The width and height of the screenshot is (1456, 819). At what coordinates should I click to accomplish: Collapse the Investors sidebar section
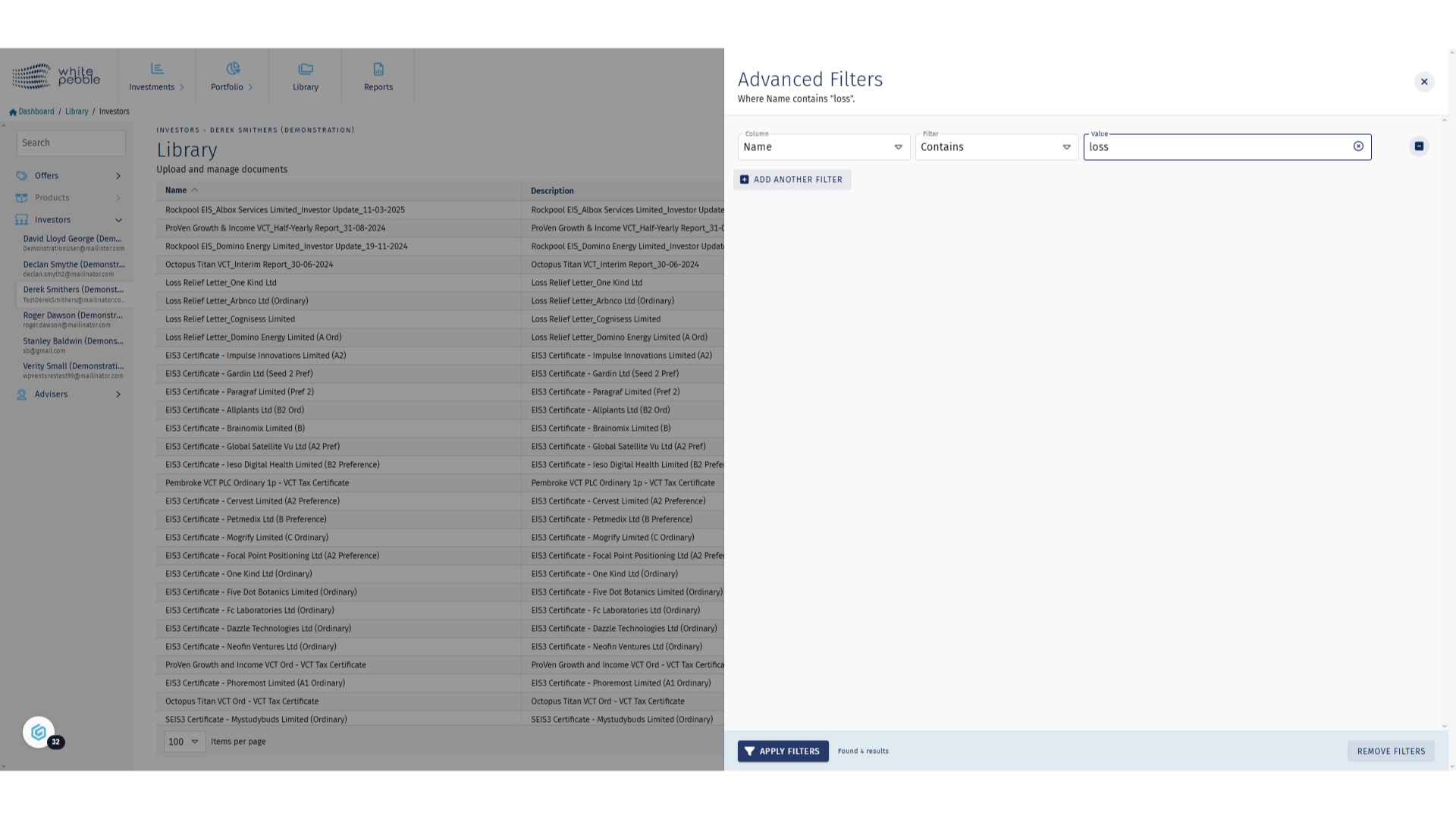118,220
